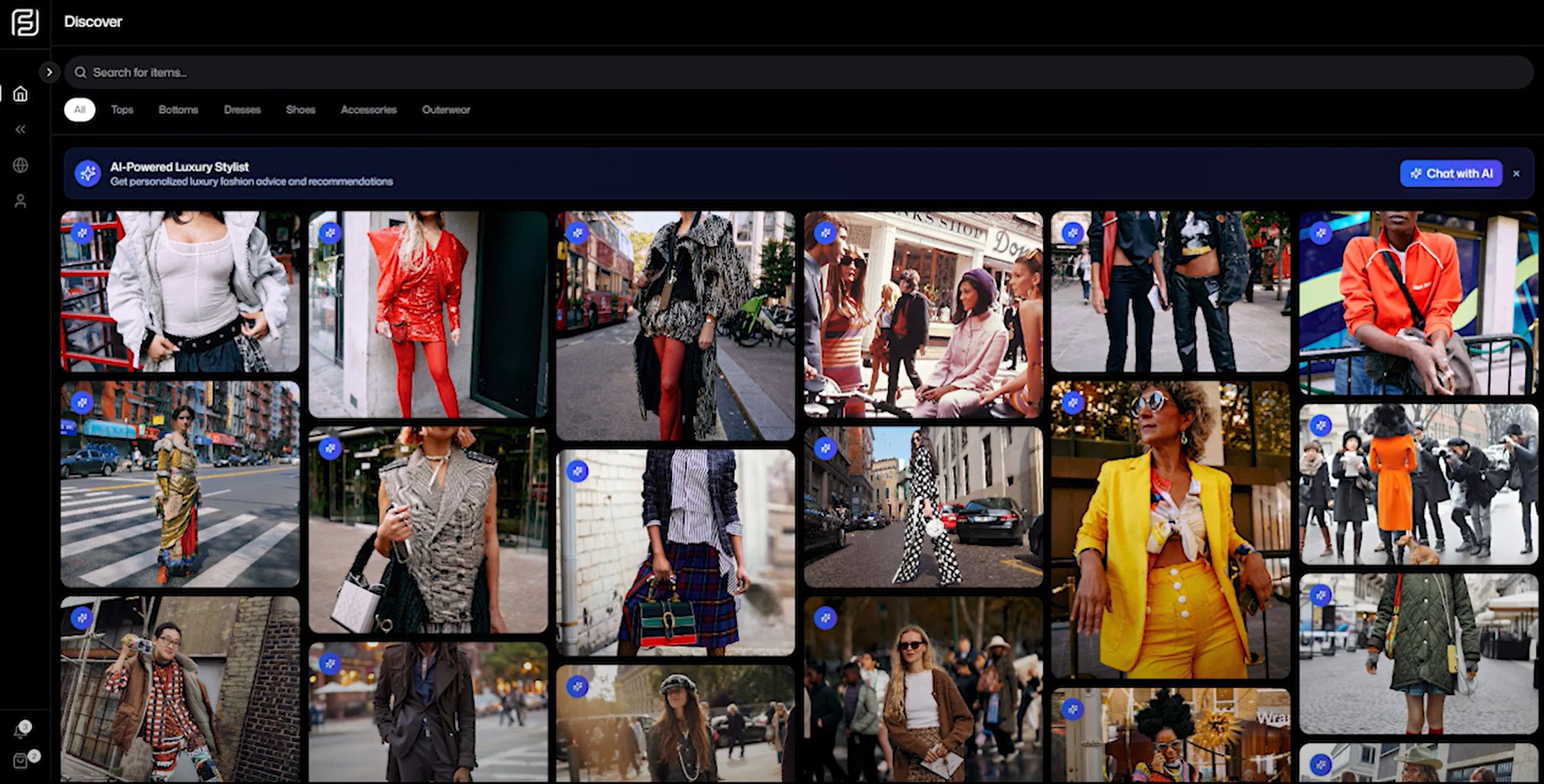The height and width of the screenshot is (784, 1544).
Task: Click AI sparkle badge on yellow suit photo
Action: pyautogui.click(x=1072, y=402)
